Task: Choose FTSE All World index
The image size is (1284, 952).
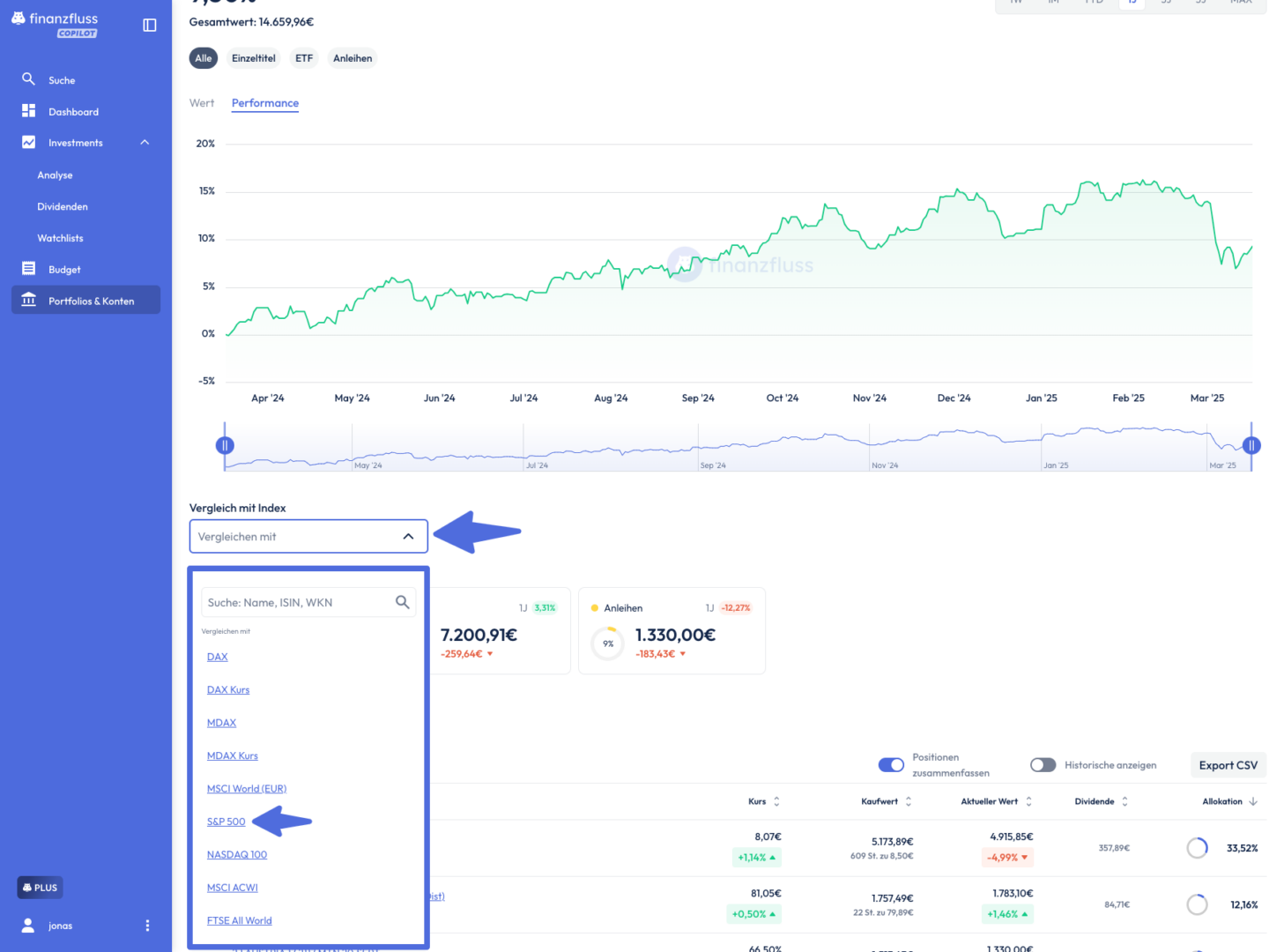Action: (240, 920)
